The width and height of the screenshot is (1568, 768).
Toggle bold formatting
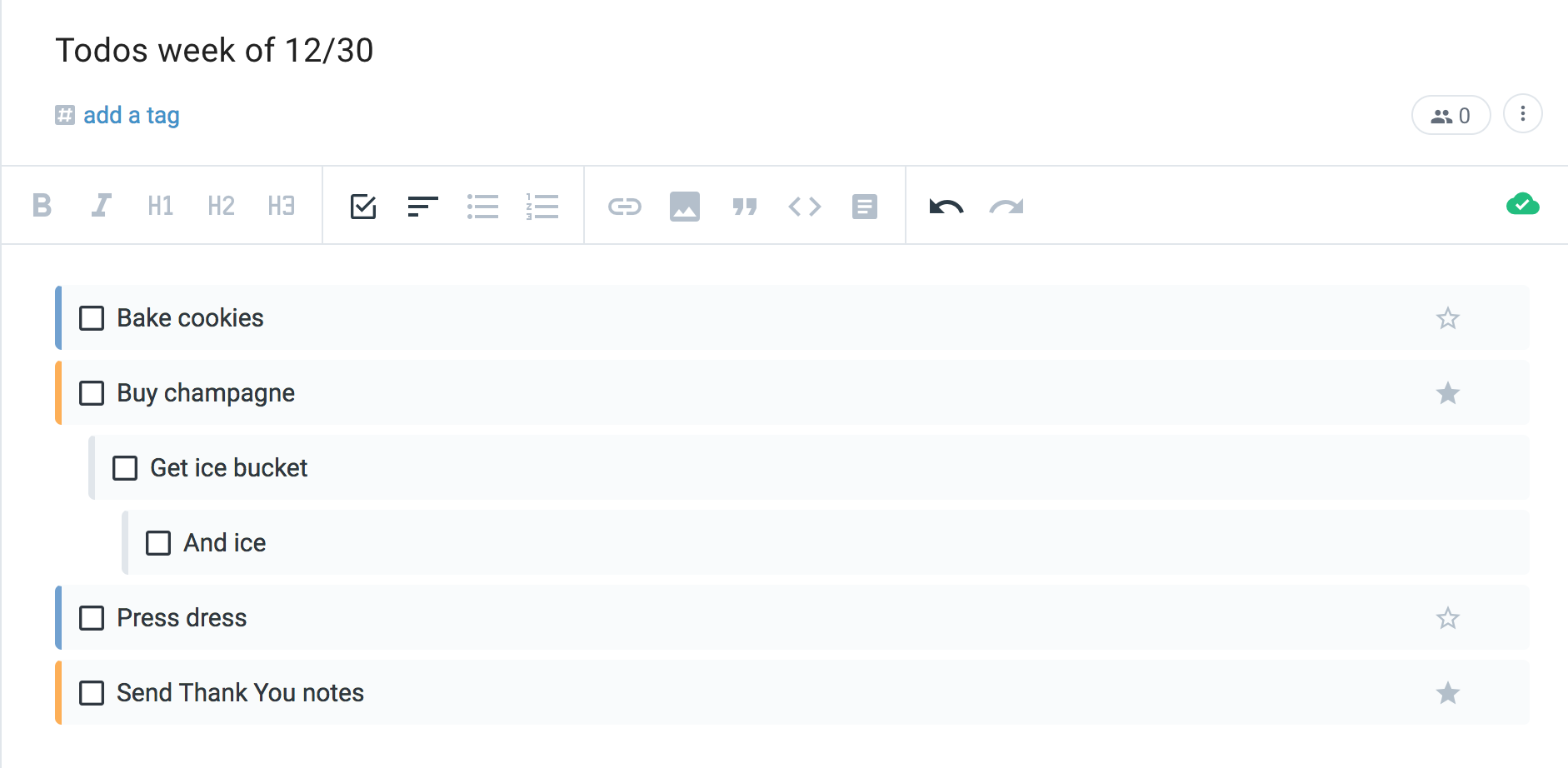tap(42, 206)
